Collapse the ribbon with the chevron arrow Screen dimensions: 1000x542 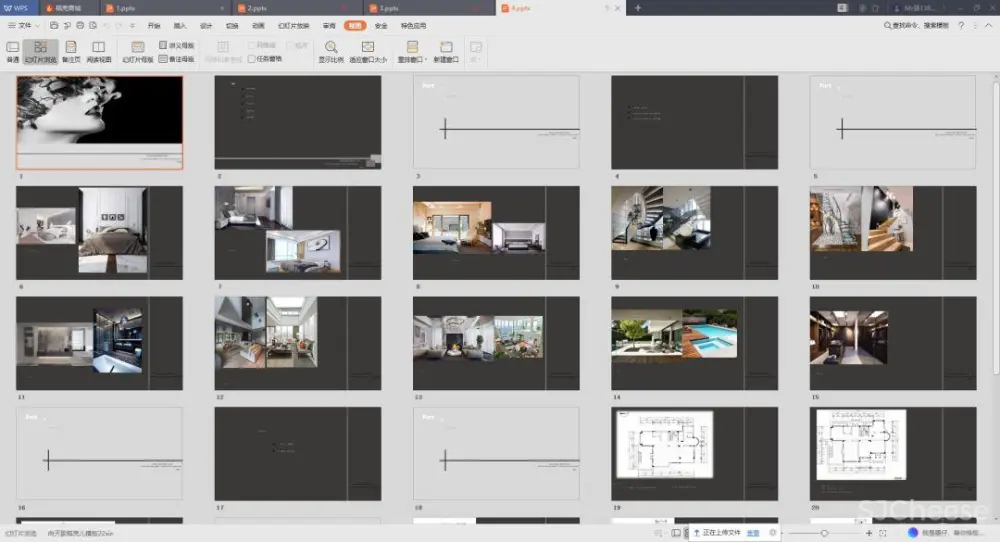click(990, 25)
